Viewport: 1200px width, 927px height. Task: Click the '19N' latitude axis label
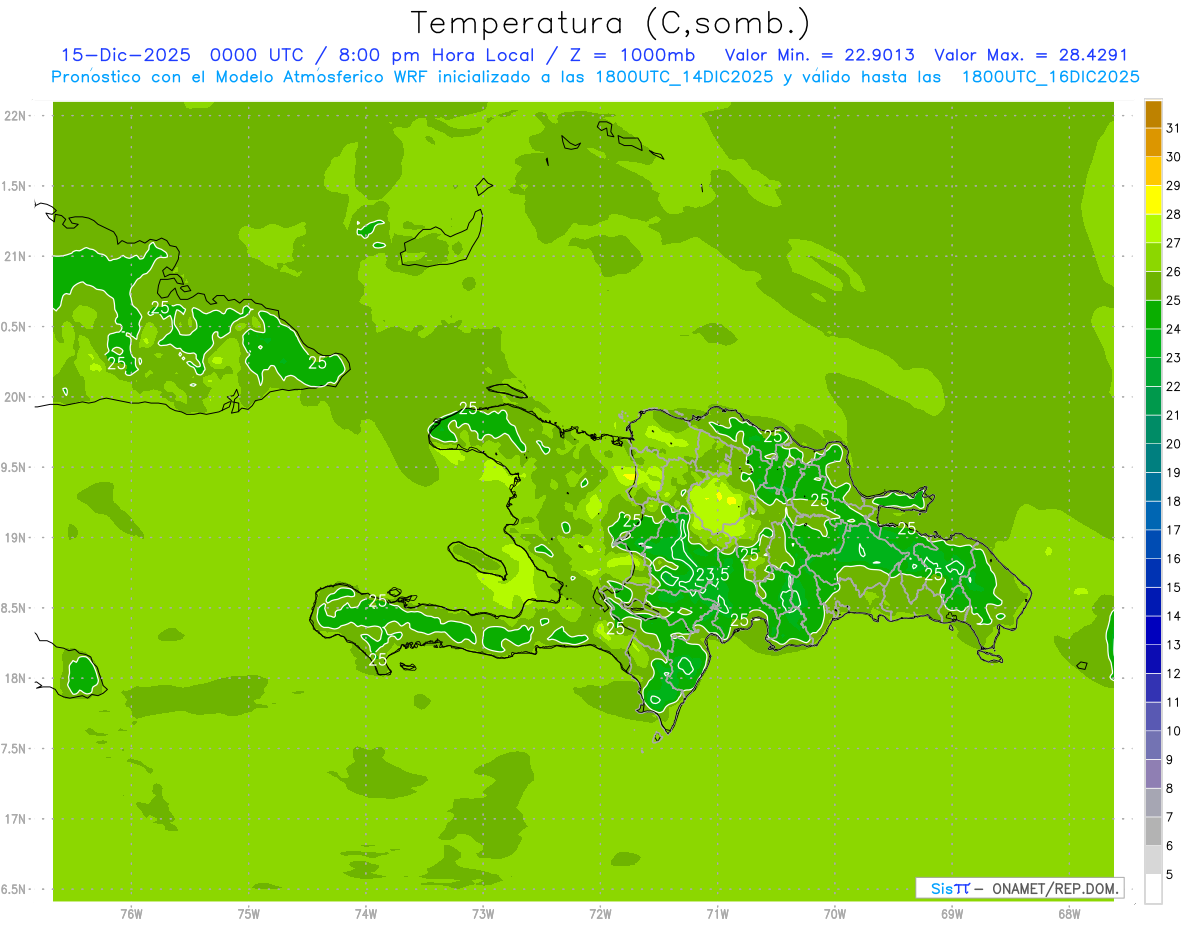tap(15, 537)
